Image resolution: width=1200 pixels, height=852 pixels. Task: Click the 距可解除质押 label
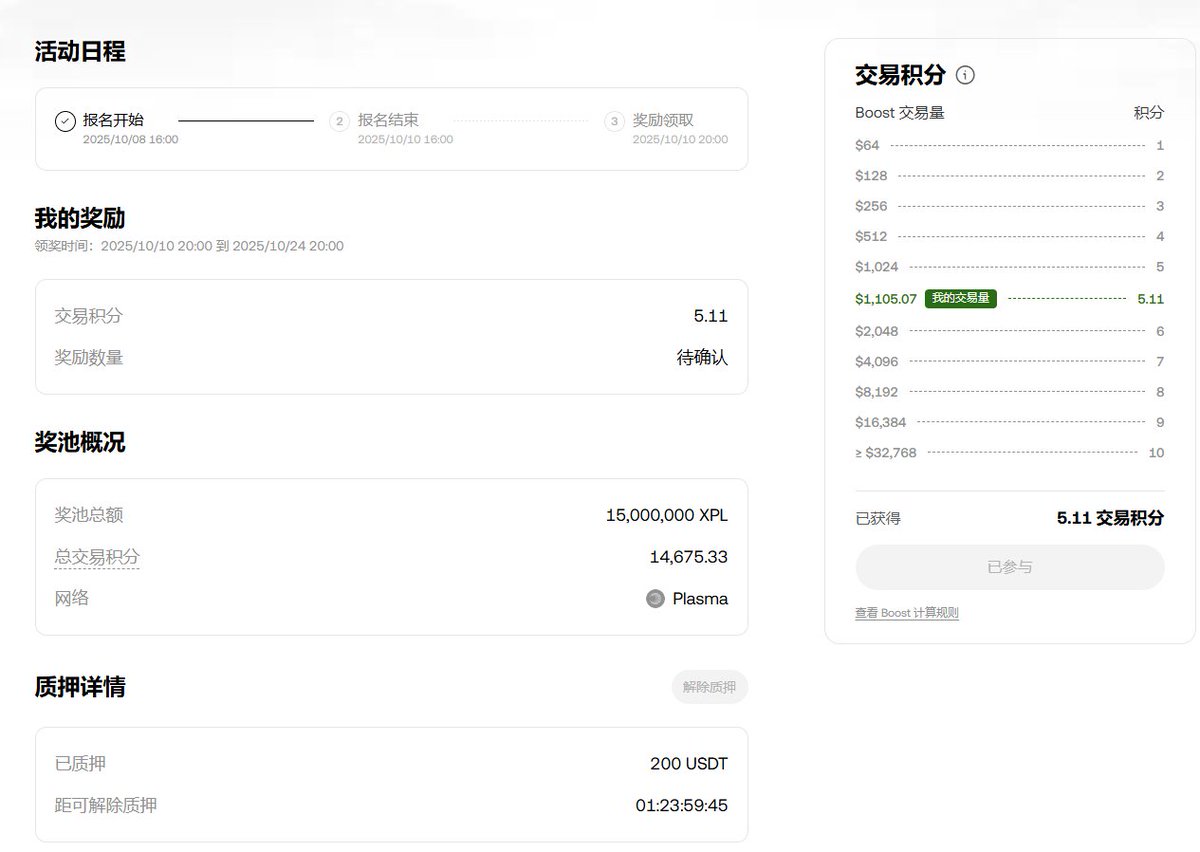point(105,805)
